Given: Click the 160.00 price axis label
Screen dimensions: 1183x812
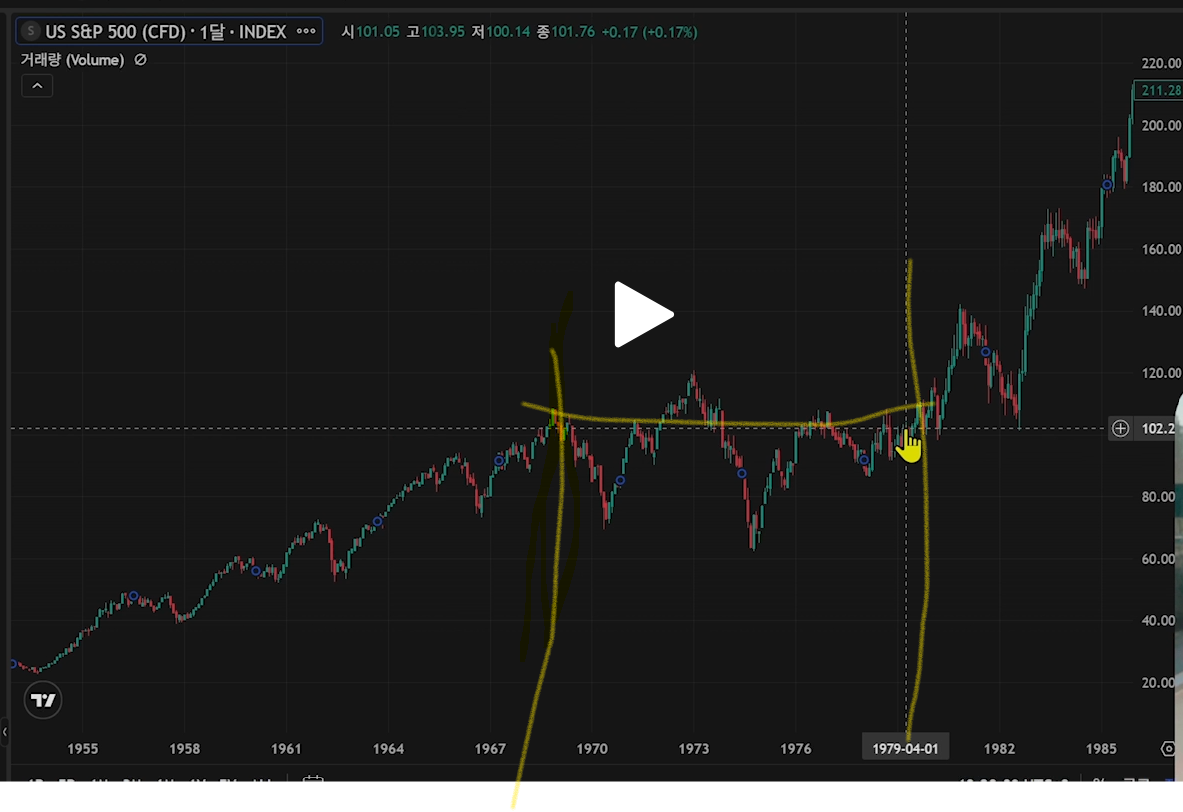Looking at the screenshot, I should point(1162,249).
